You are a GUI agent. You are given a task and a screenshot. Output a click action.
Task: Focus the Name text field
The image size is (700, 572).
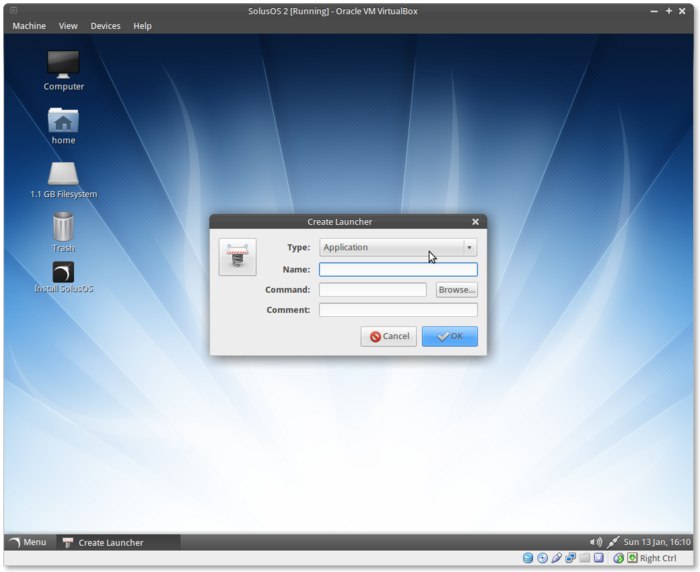[x=398, y=269]
